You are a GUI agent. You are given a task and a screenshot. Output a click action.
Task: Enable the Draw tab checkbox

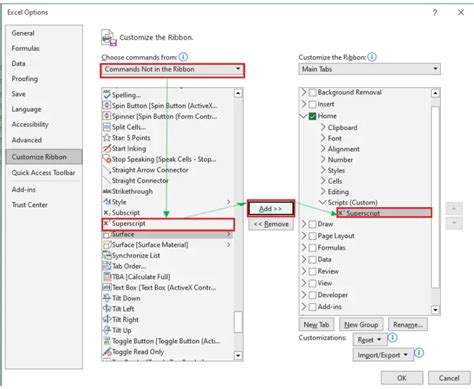[x=312, y=224]
